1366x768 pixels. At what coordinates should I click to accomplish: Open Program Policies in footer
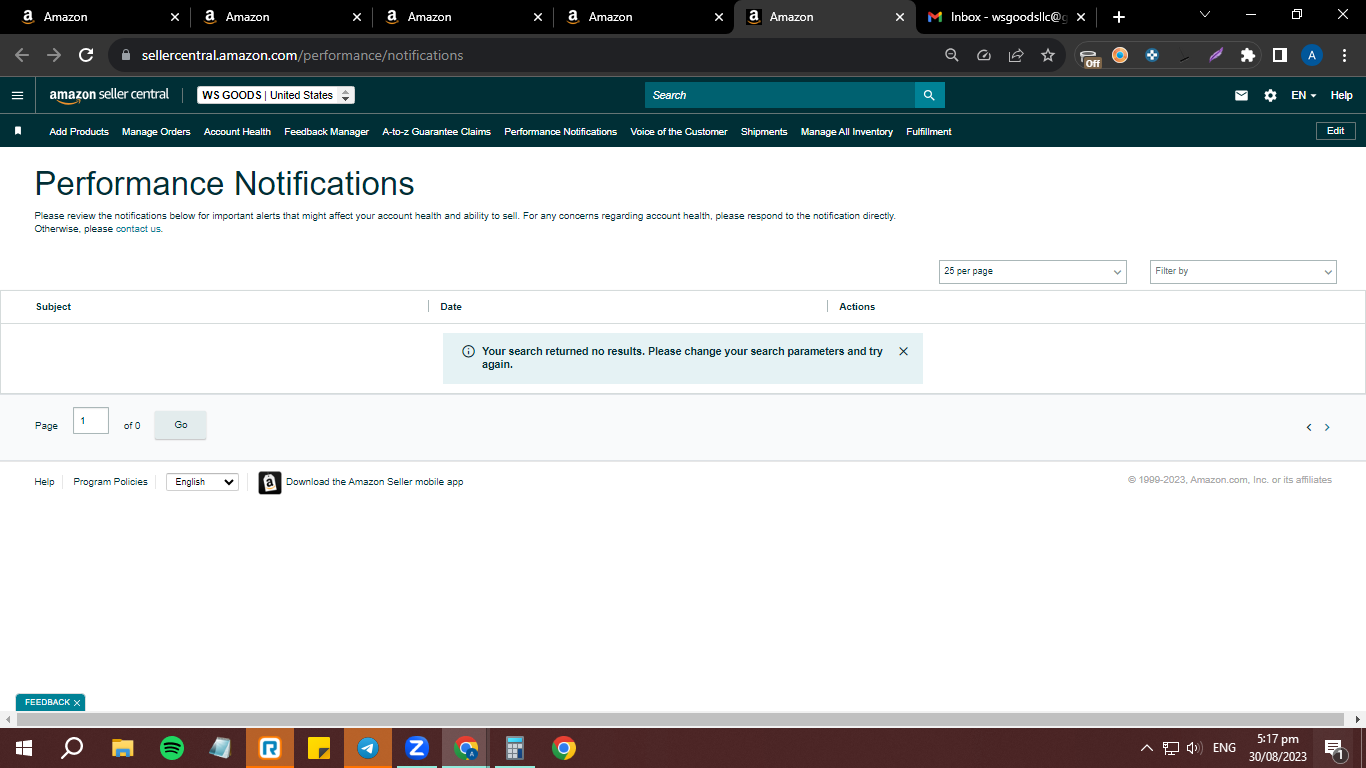pyautogui.click(x=110, y=482)
